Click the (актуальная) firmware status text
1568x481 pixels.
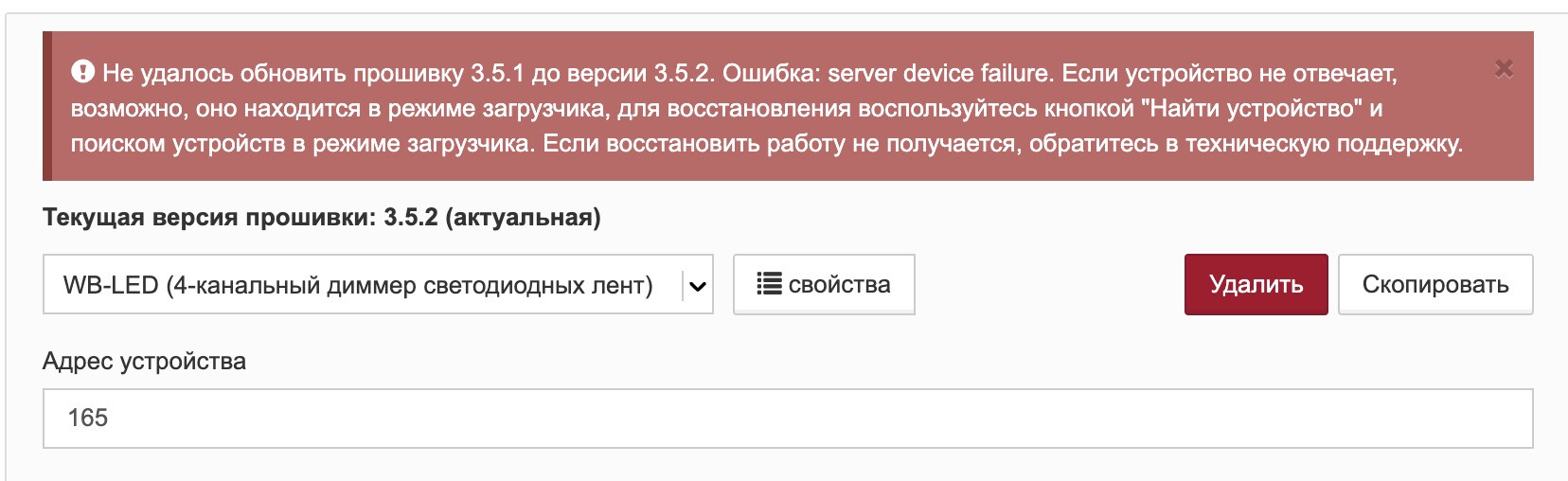pos(522,218)
